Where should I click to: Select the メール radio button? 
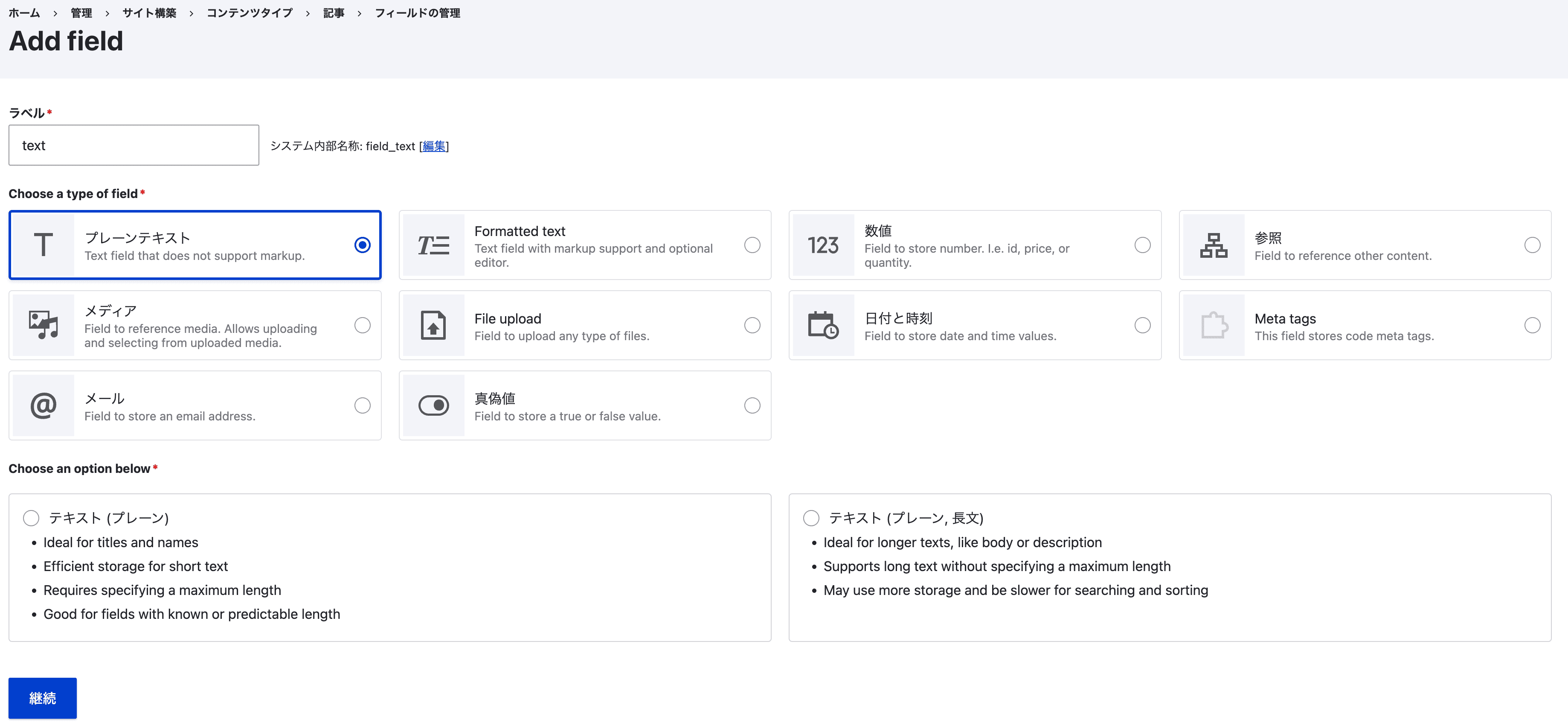point(362,405)
